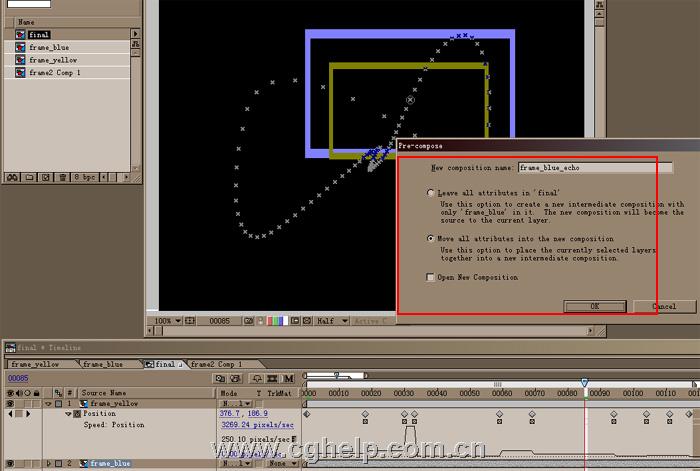Open frame_blue layer blending mode dropdown
Image resolution: width=700 pixels, height=471 pixels.
click(236, 463)
